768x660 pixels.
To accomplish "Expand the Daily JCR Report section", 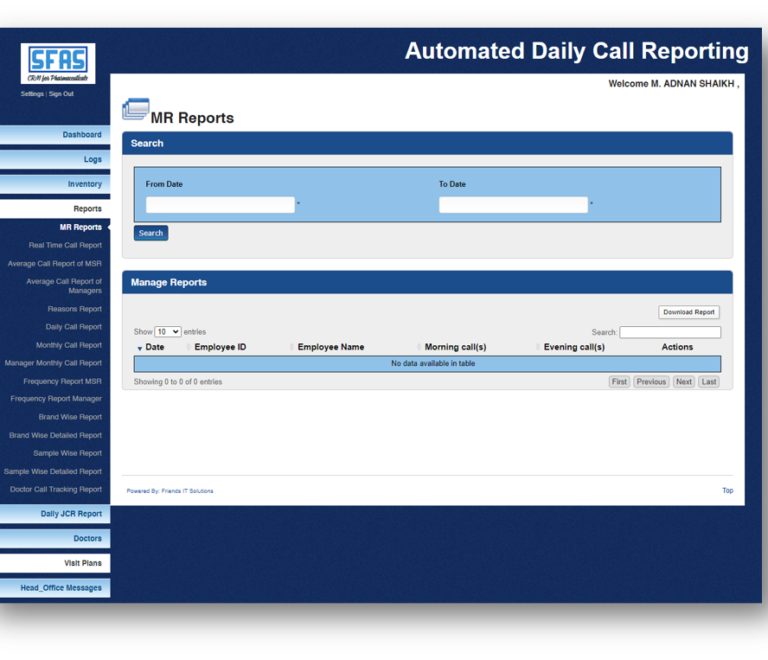I will coord(71,514).
